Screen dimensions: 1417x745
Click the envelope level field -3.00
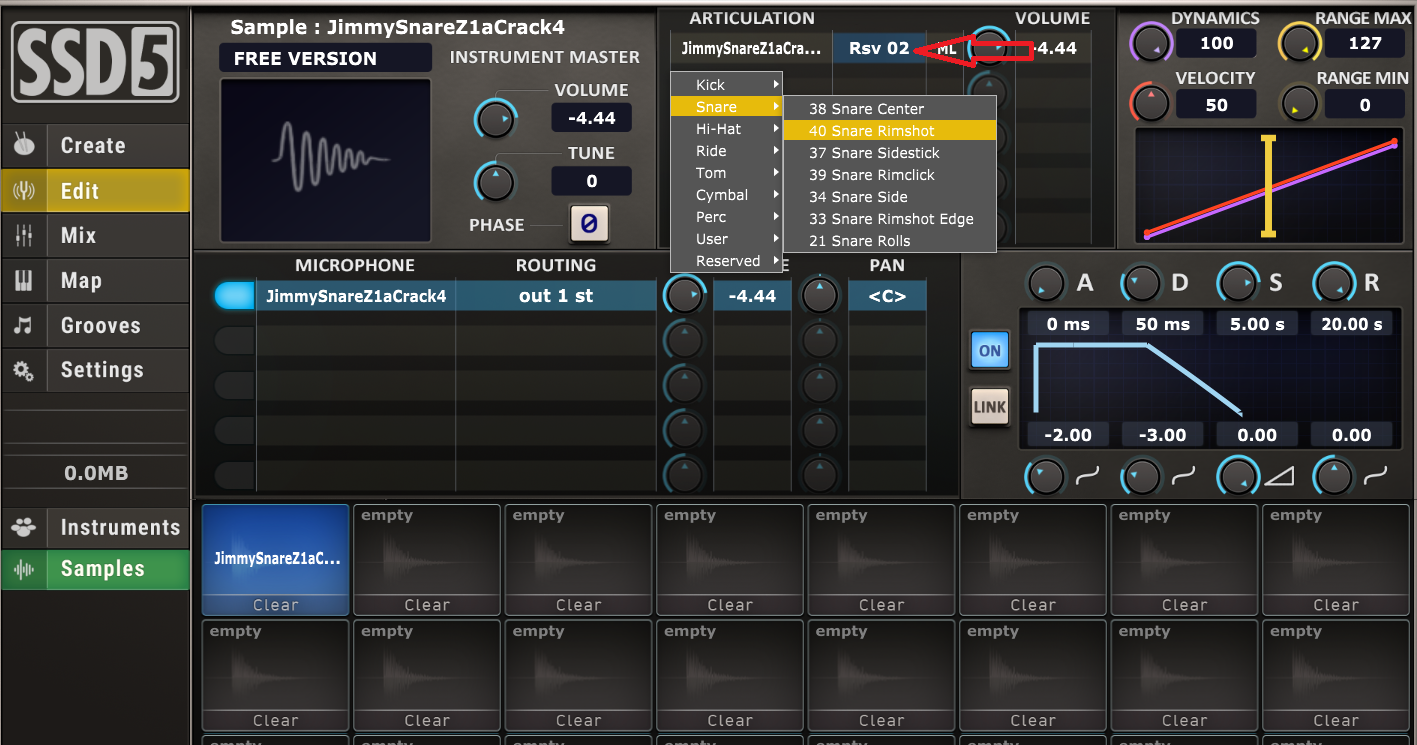(1163, 435)
